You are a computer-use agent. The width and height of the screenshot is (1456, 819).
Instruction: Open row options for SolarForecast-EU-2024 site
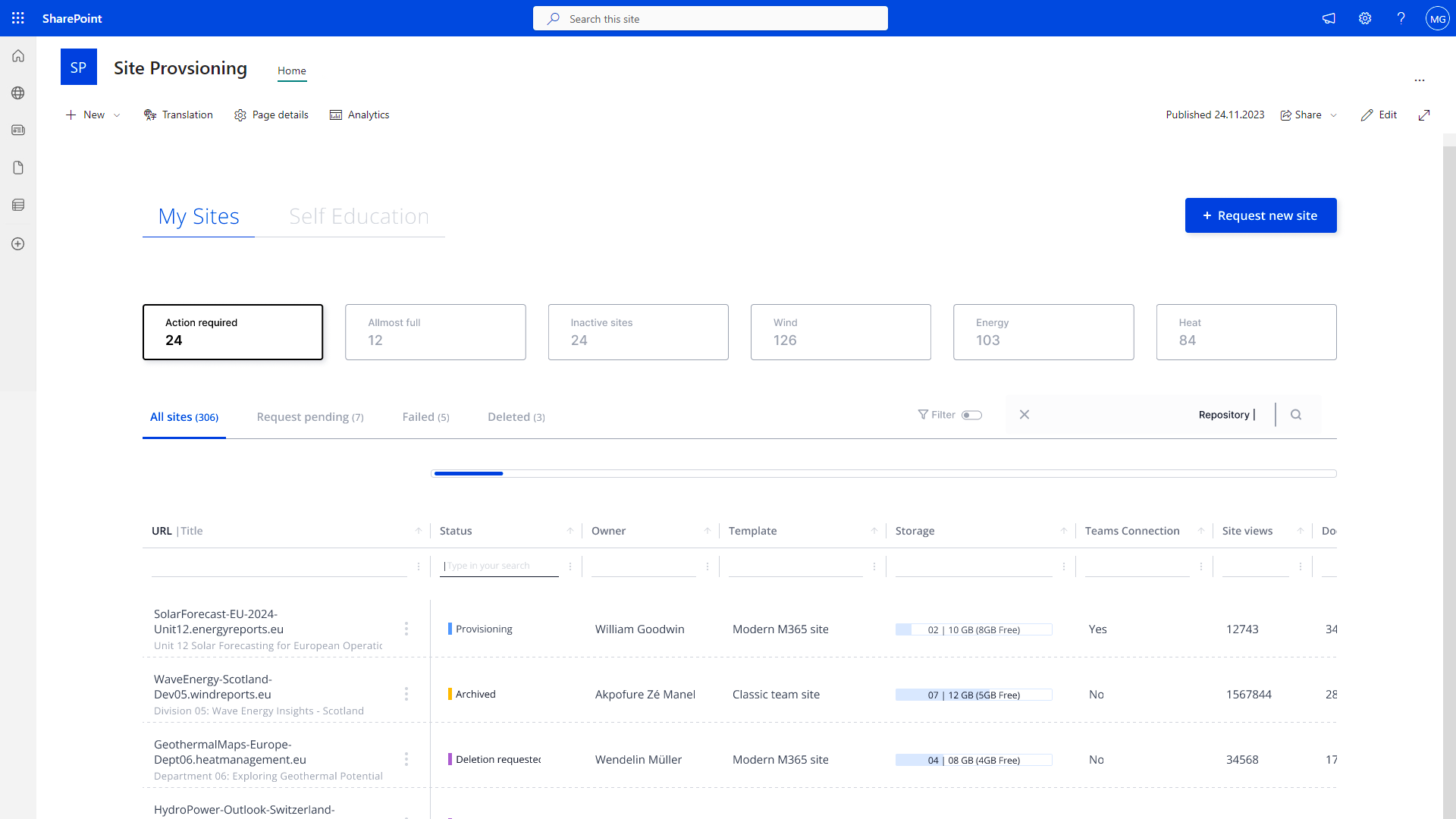click(406, 629)
